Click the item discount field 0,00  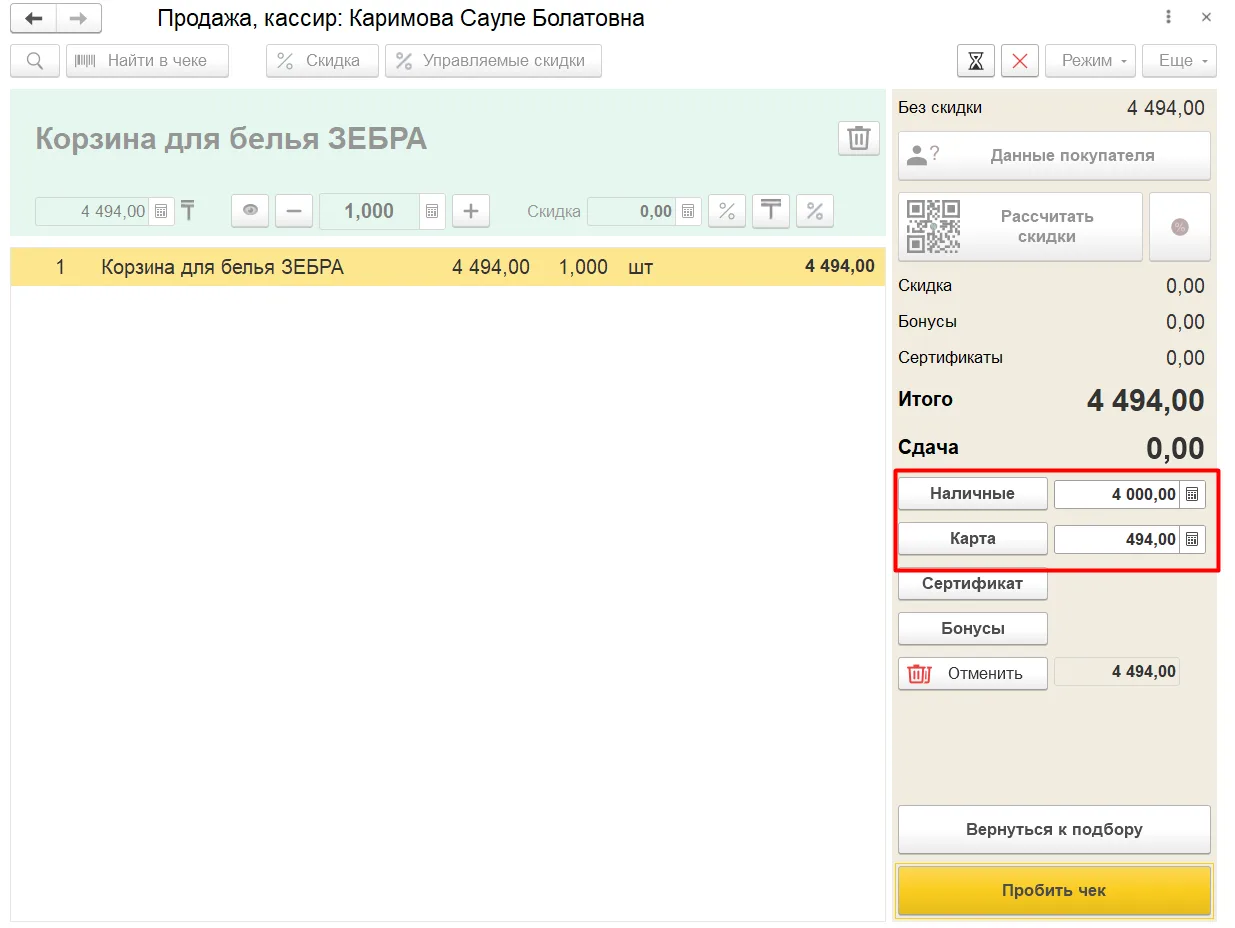(631, 212)
